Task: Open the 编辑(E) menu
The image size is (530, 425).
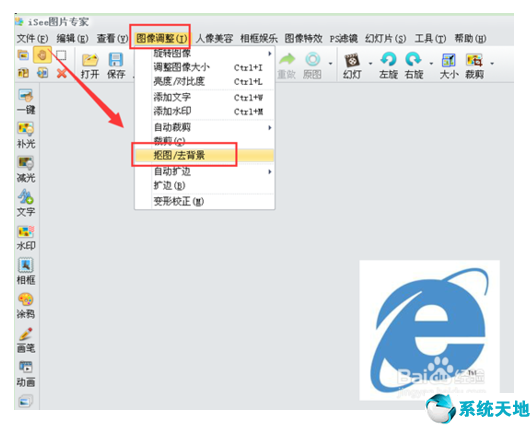Action: click(x=72, y=39)
